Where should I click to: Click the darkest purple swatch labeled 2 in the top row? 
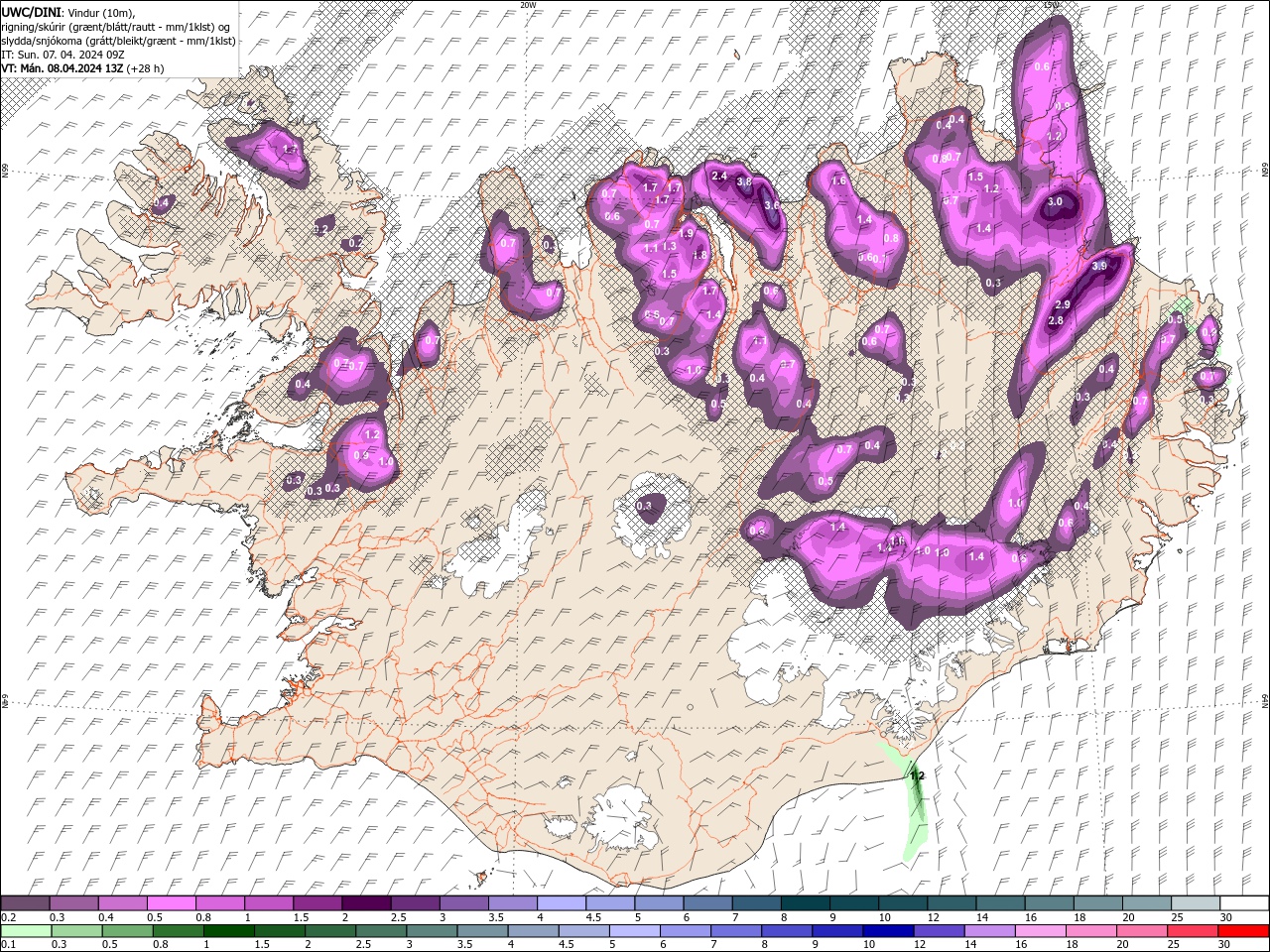click(366, 903)
